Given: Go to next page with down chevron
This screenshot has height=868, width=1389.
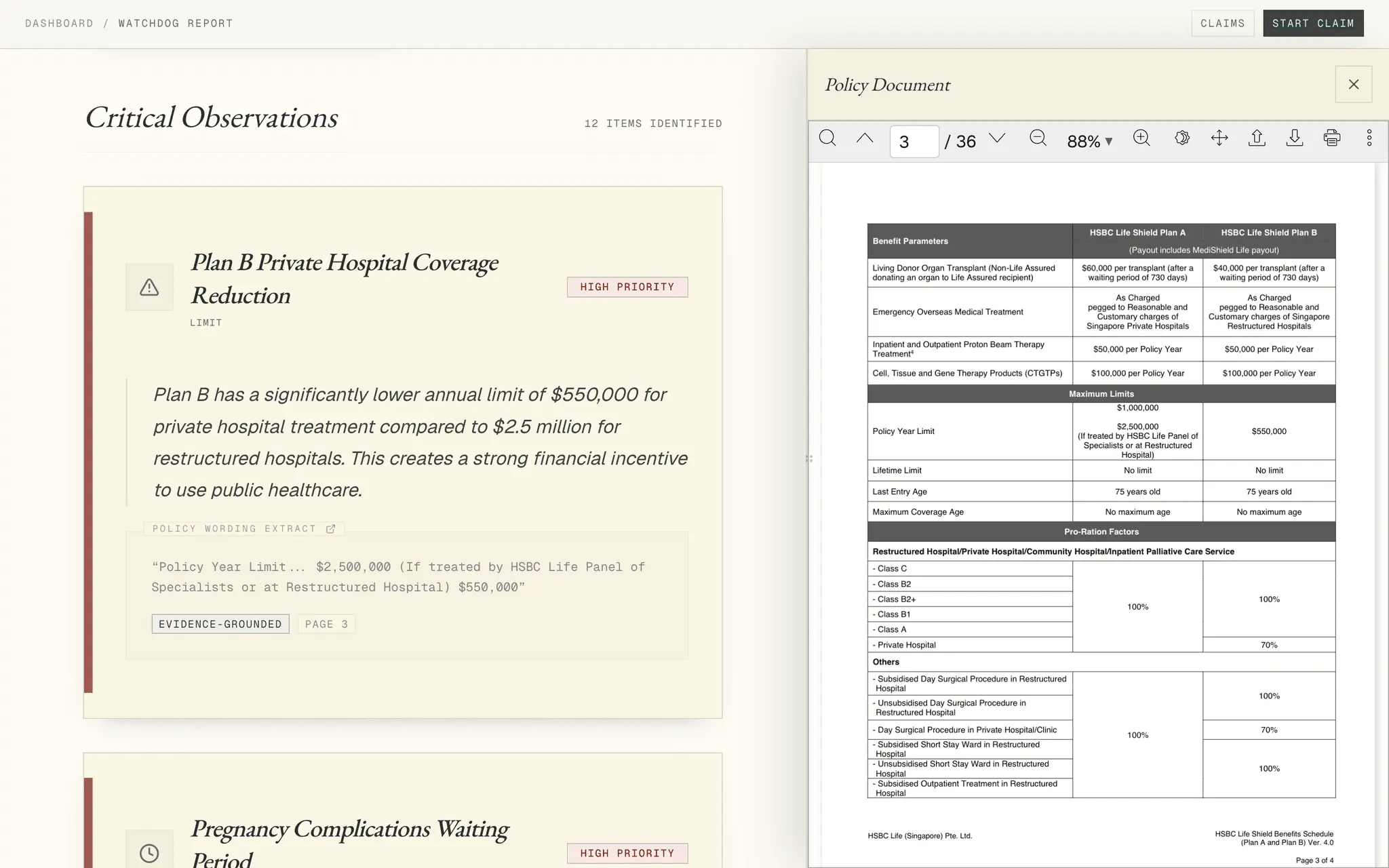Looking at the screenshot, I should tap(997, 138).
